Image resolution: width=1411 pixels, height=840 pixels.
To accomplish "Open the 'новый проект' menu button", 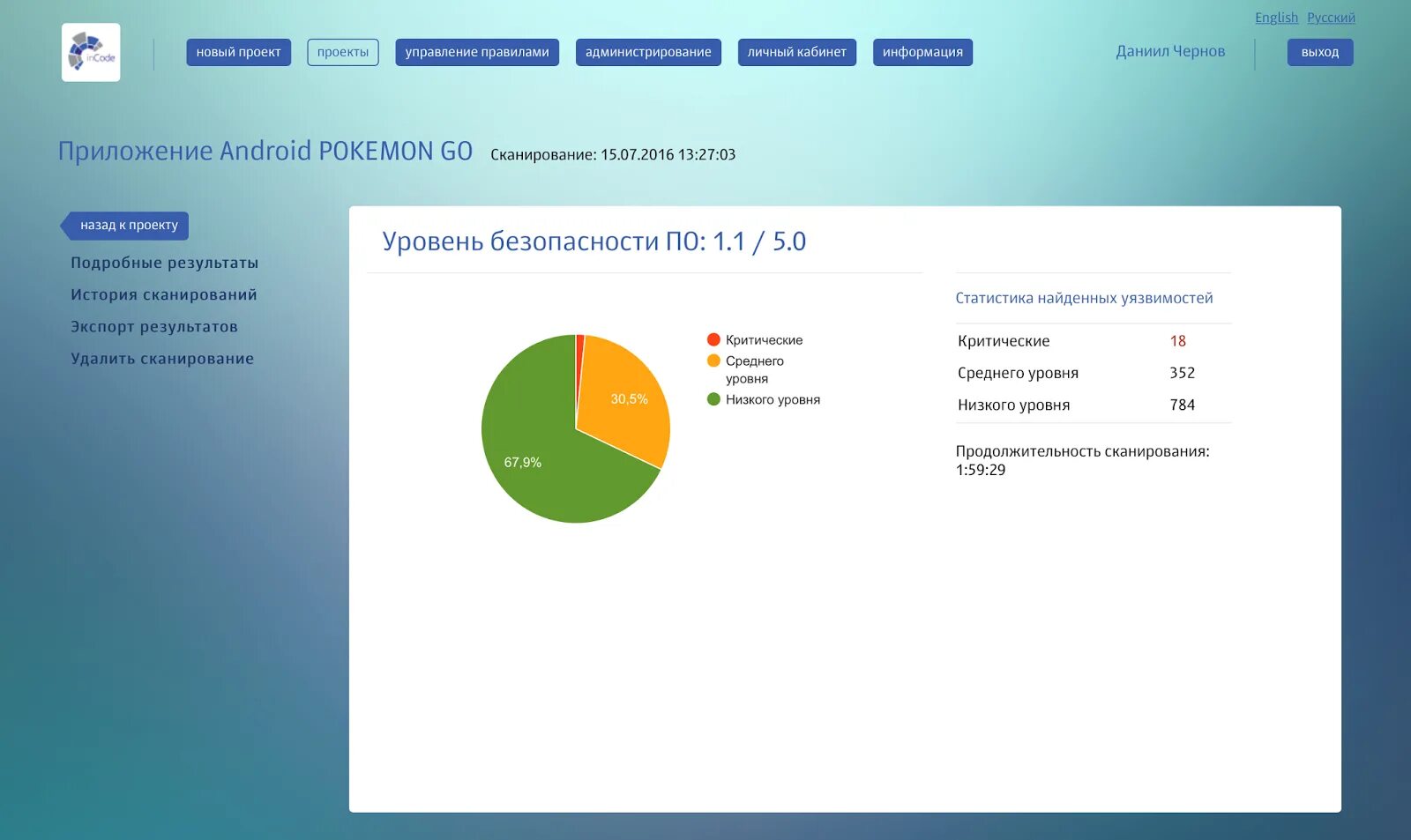I will [238, 52].
